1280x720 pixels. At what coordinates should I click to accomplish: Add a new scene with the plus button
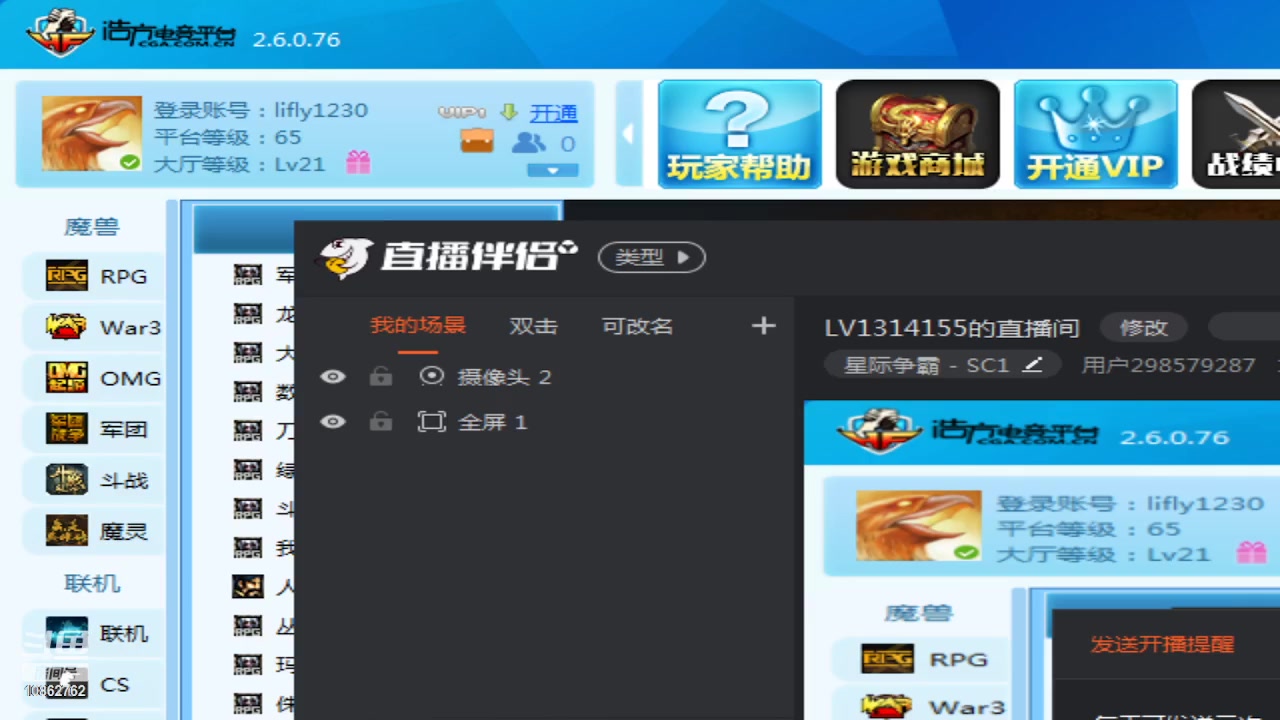click(763, 326)
